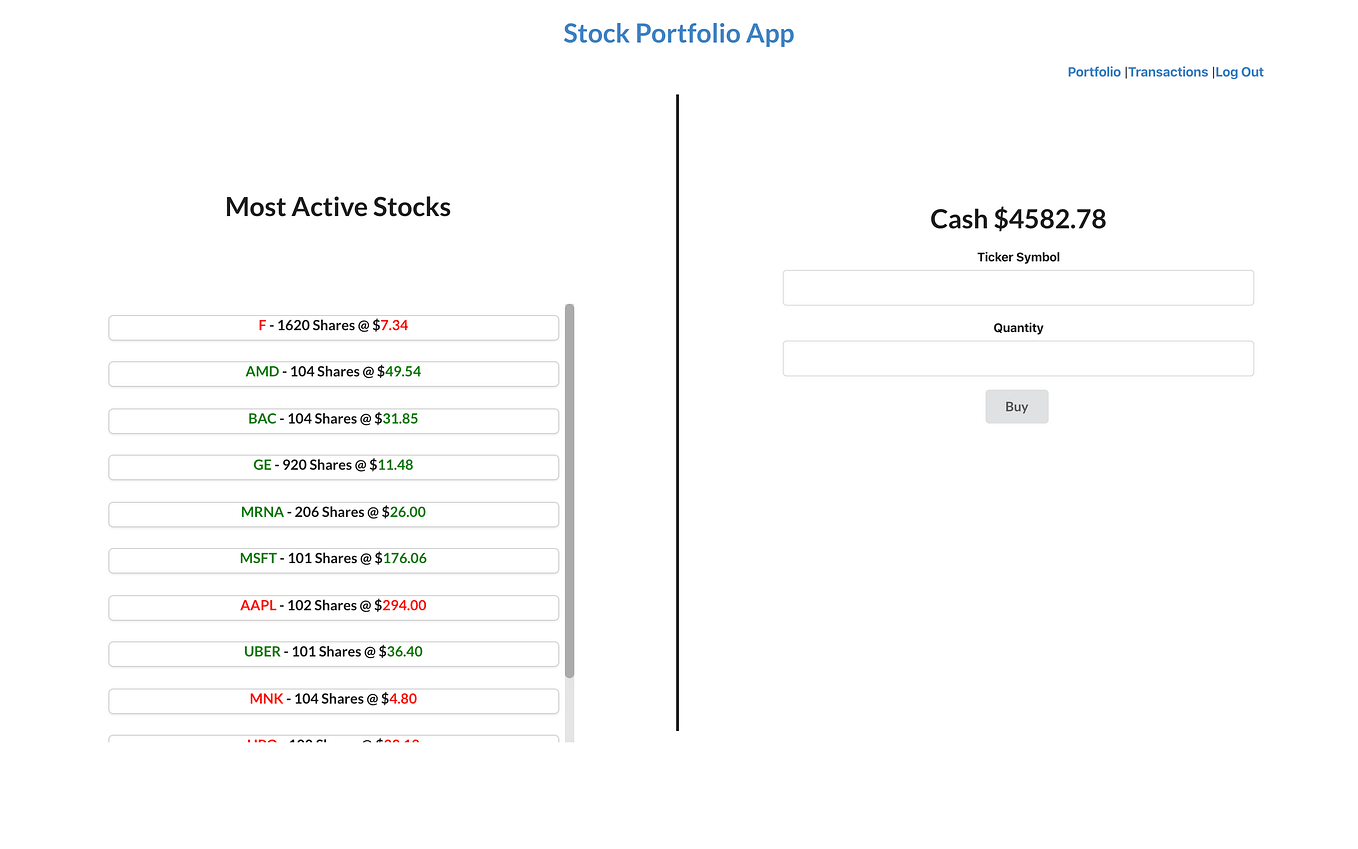Click inside the Quantity field
This screenshot has height=849, width=1358.
pos(1017,358)
